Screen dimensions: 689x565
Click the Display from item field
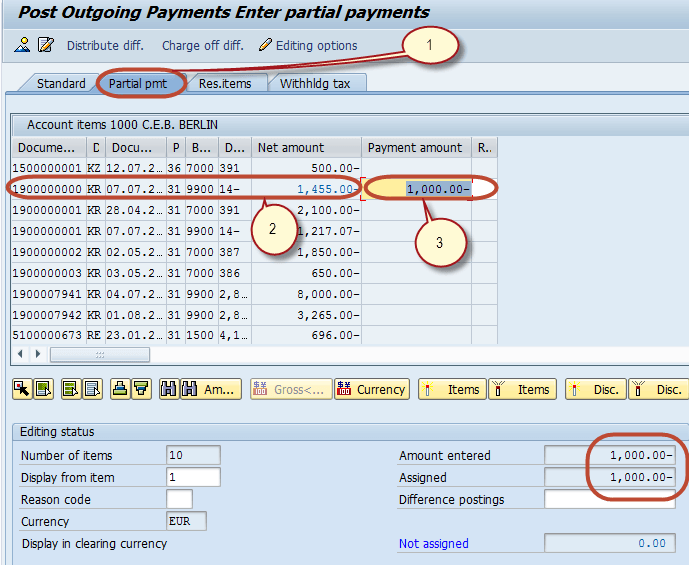(193, 477)
